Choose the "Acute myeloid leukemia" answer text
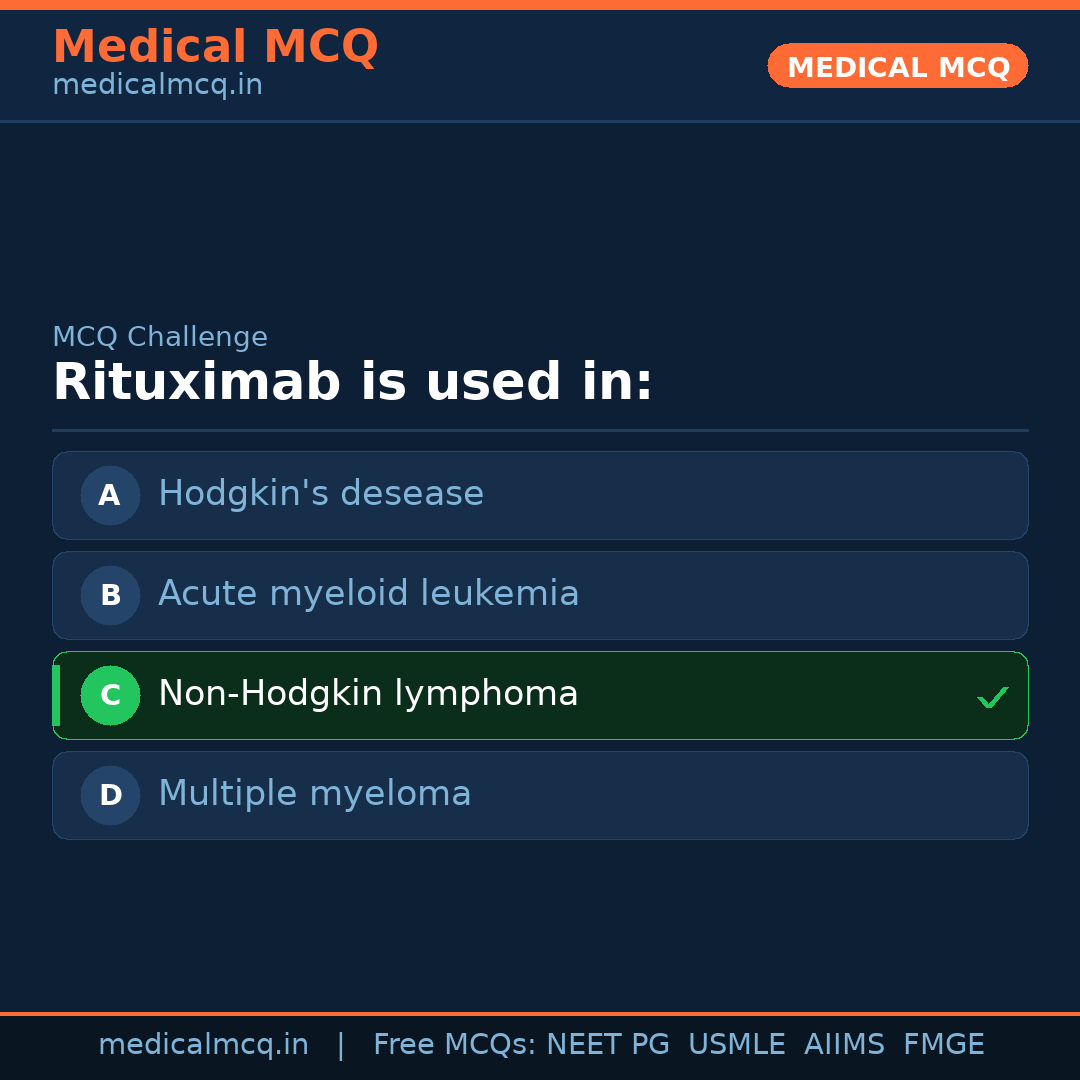This screenshot has width=1080, height=1080. [x=369, y=594]
